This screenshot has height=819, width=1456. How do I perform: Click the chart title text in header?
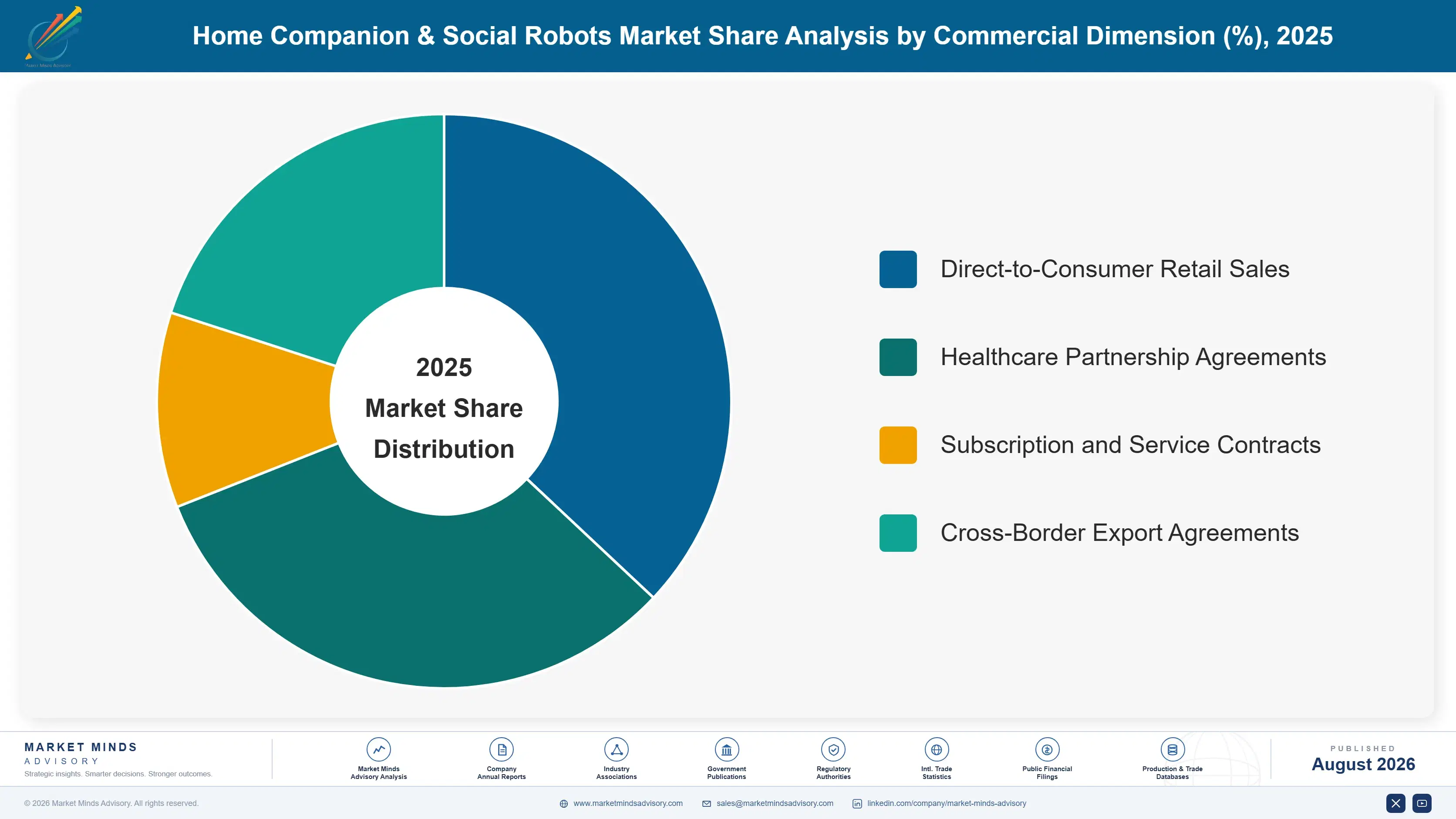[762, 36]
